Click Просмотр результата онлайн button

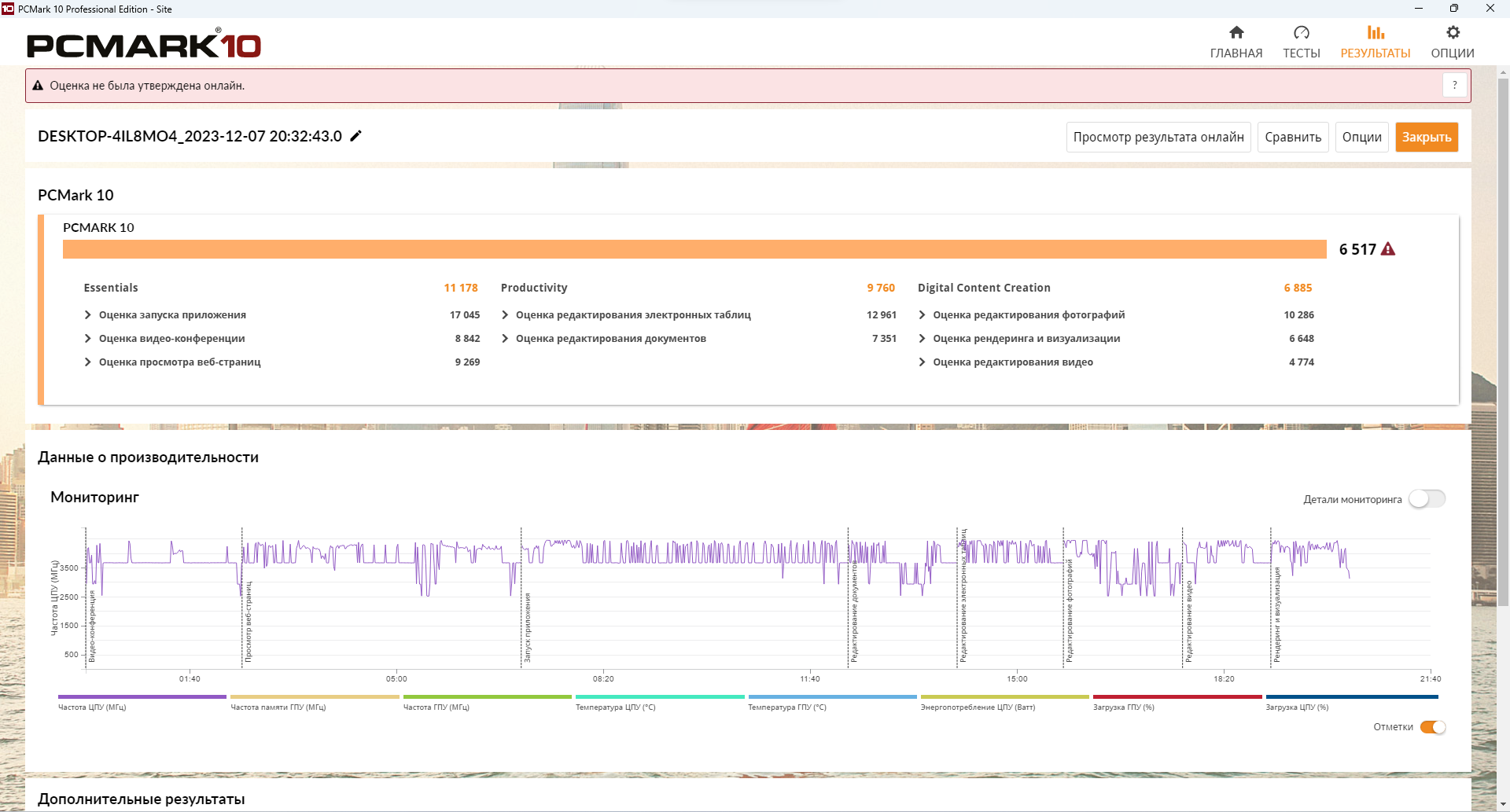tap(1158, 138)
